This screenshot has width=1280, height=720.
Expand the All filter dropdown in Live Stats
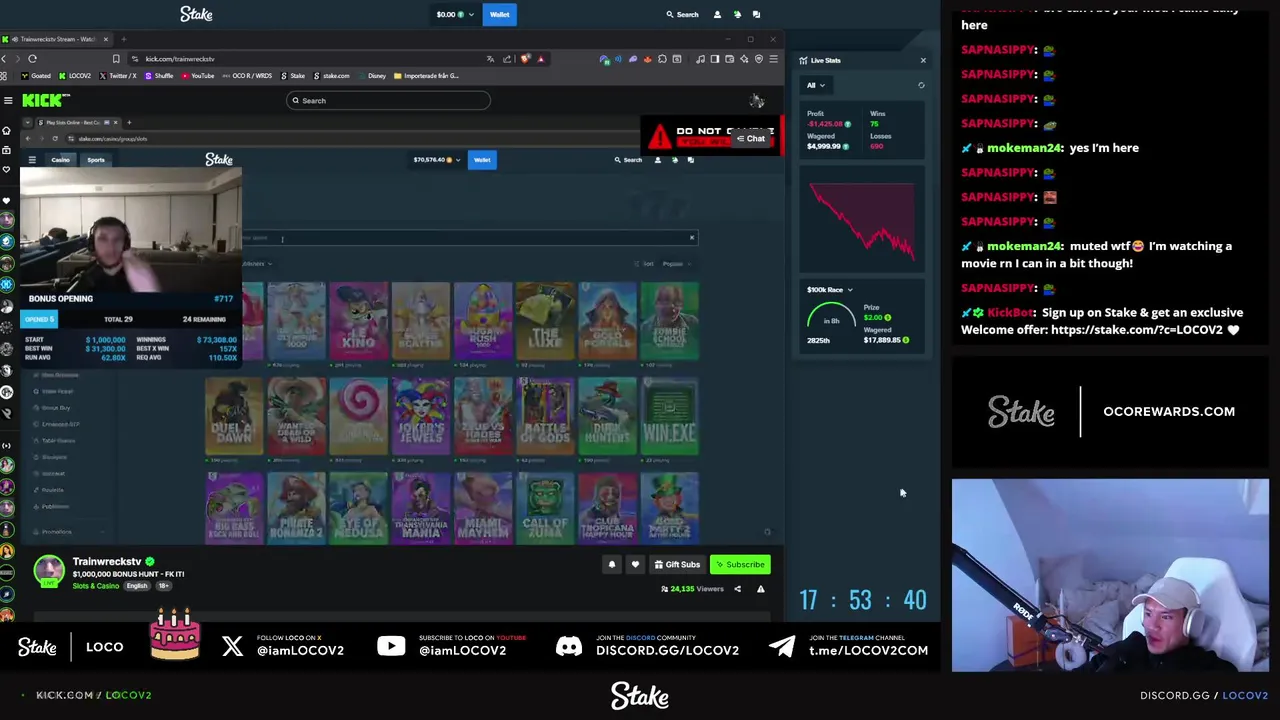[x=815, y=85]
